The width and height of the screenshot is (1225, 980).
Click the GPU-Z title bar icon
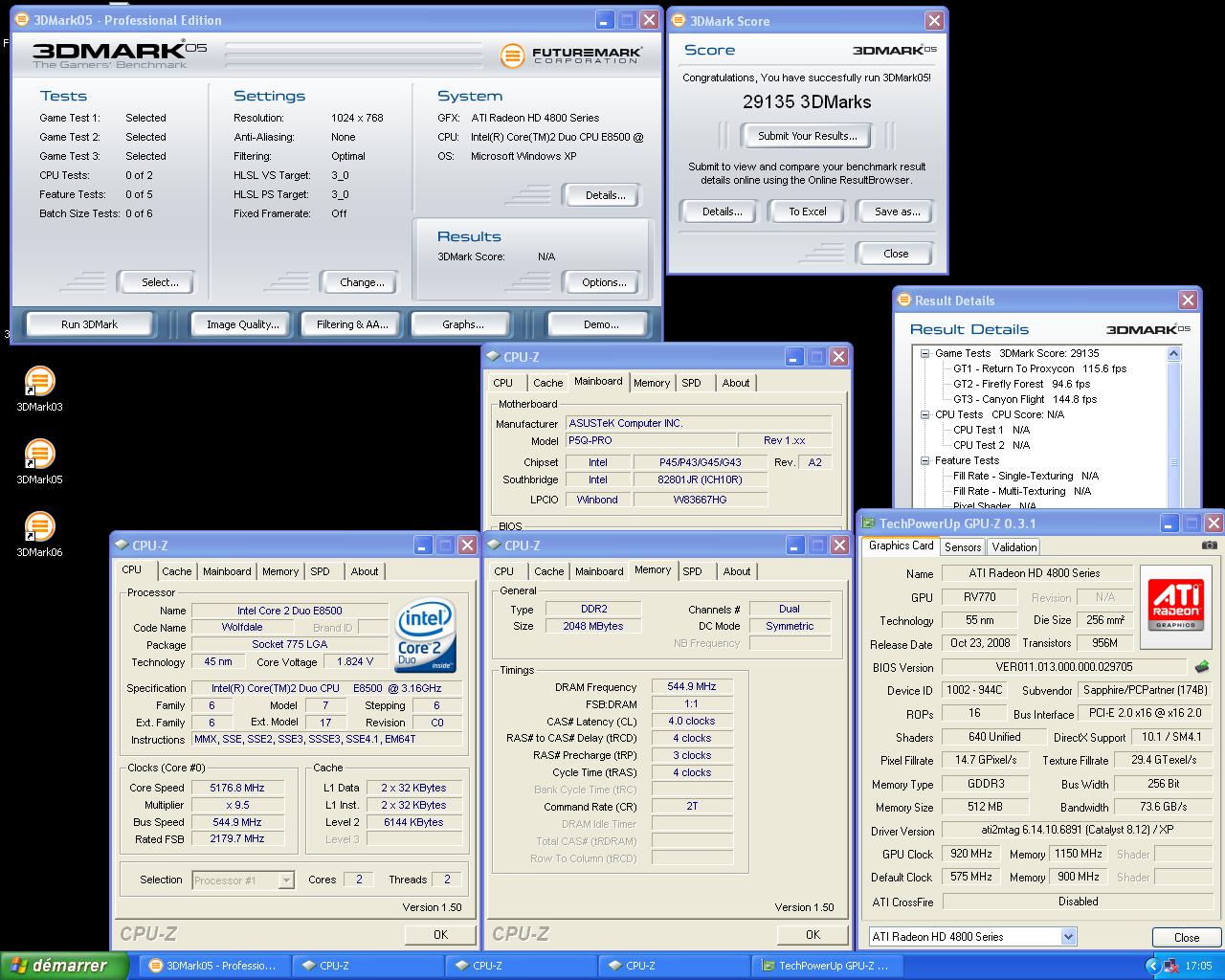click(869, 523)
